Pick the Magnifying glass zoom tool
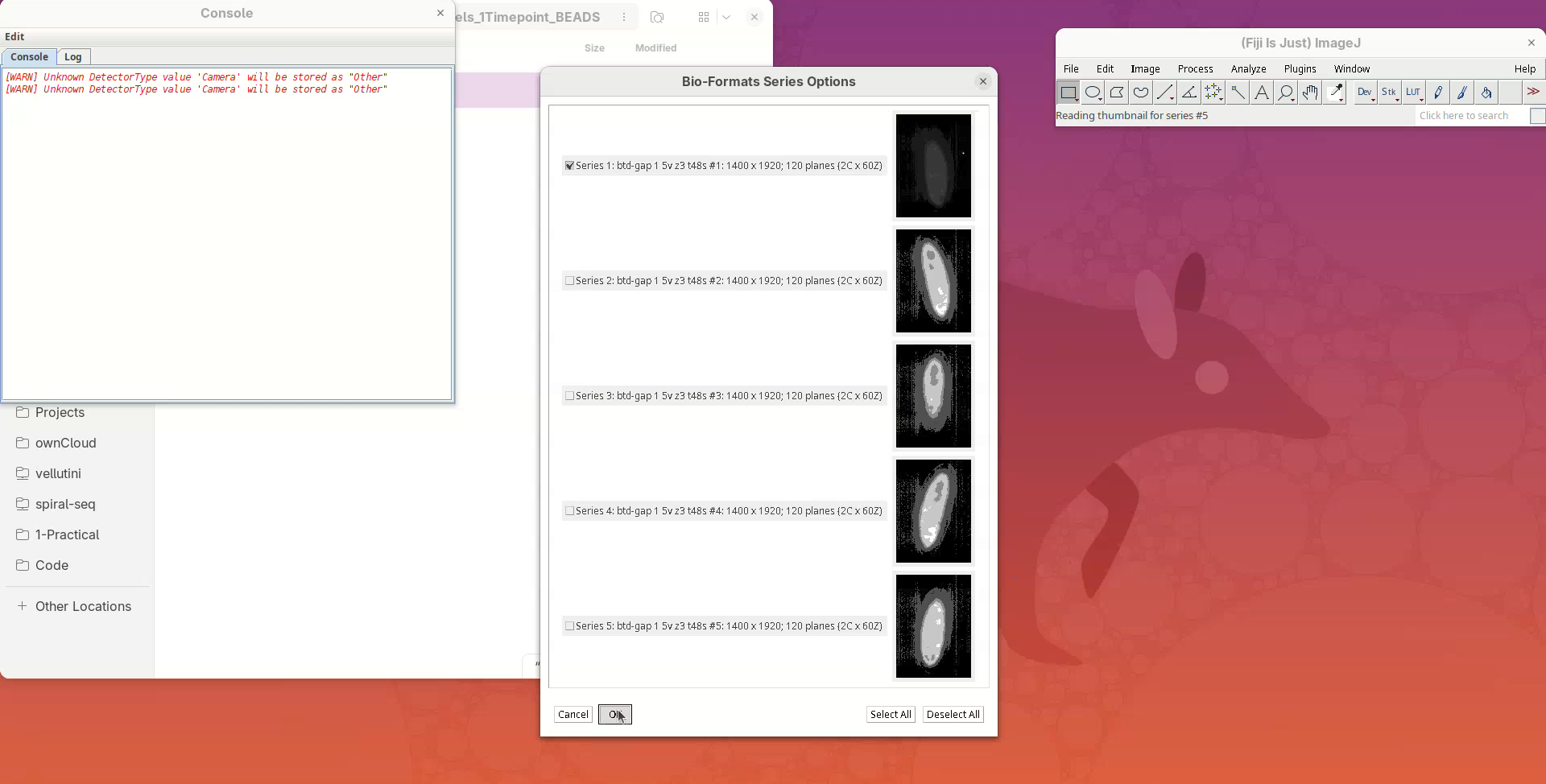Screen dimensions: 1546x784 click(x=1286, y=93)
